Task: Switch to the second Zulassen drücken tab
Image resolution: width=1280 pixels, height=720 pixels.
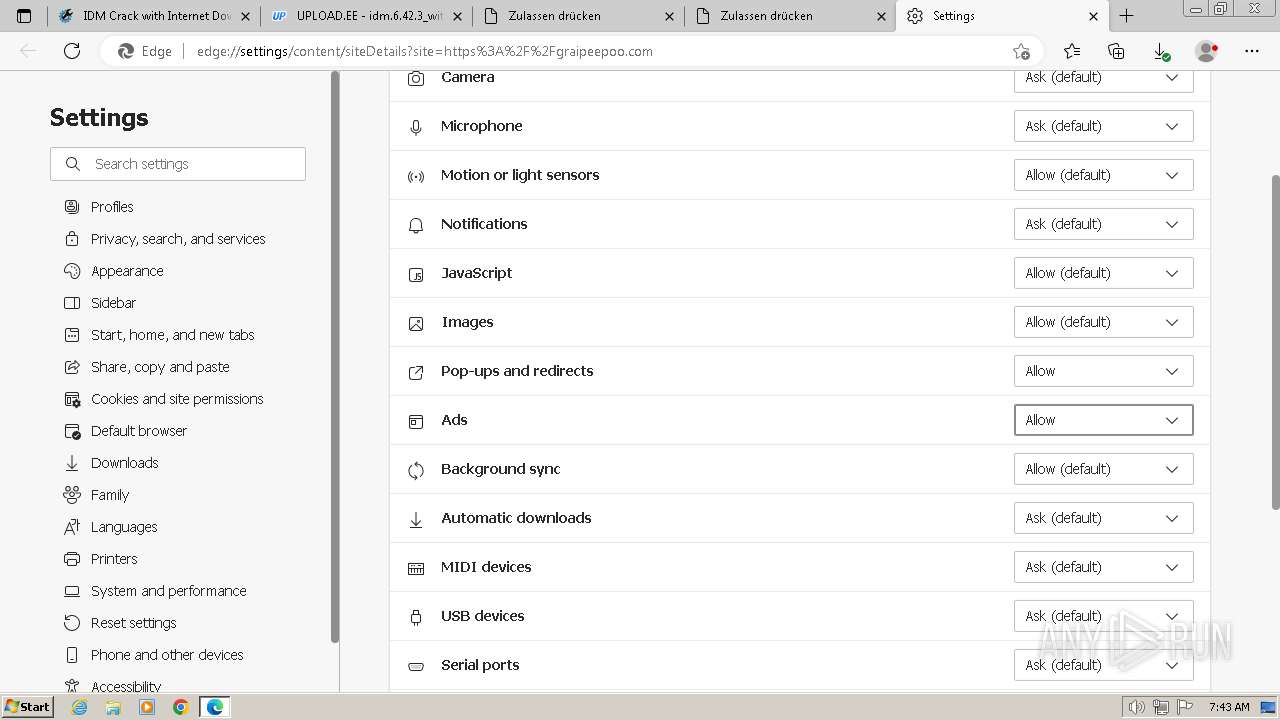Action: pos(790,16)
